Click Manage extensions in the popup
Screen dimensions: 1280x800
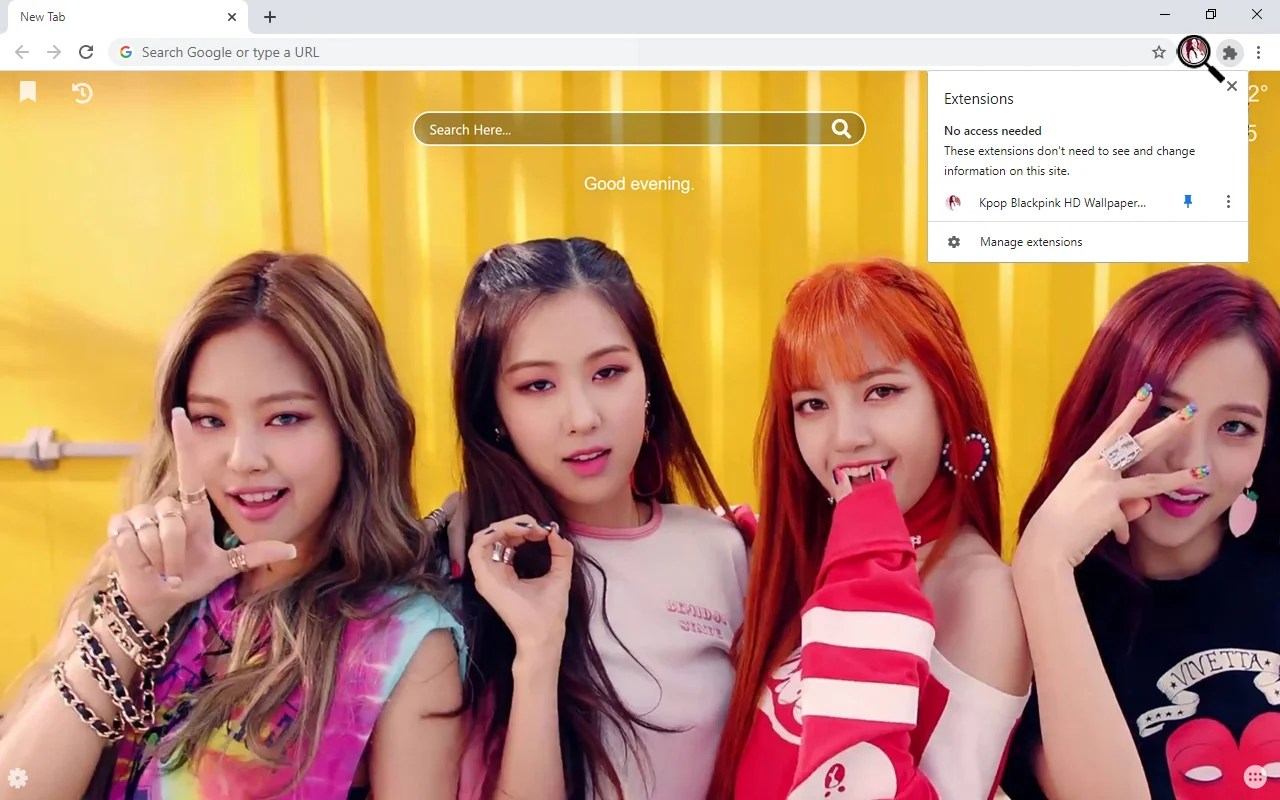tap(1030, 241)
